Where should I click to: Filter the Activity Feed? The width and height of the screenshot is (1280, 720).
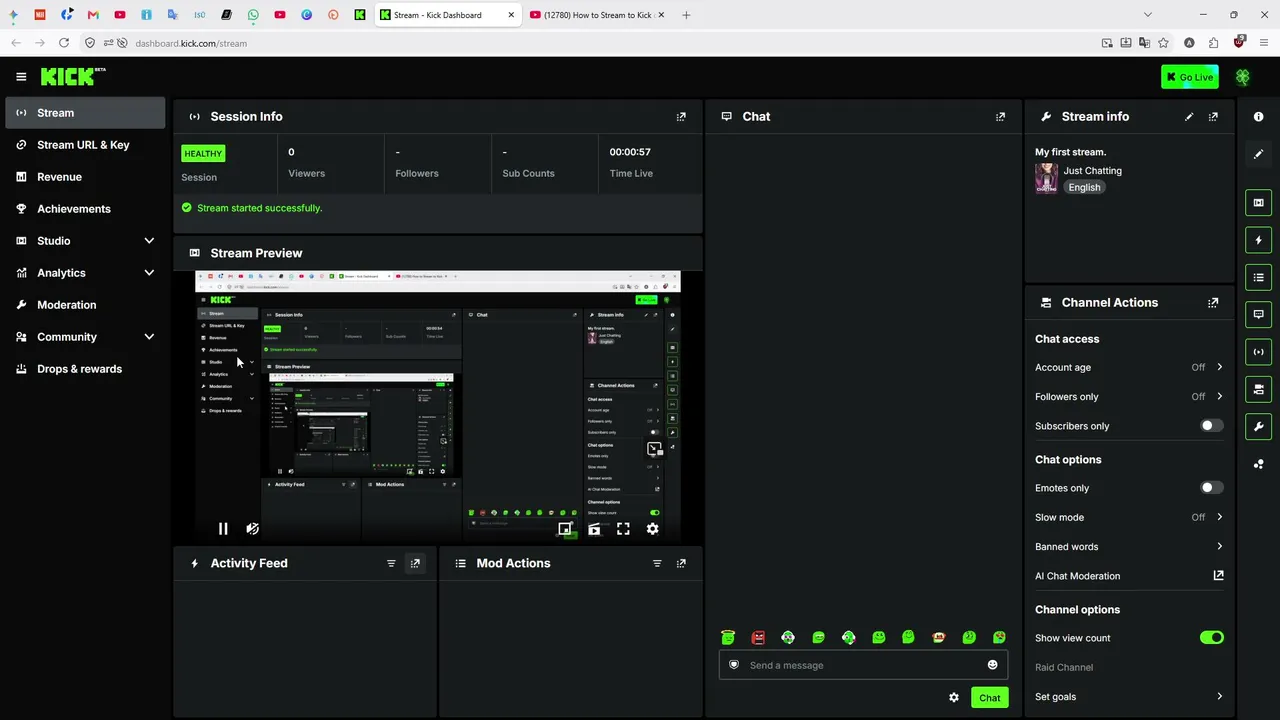click(391, 564)
